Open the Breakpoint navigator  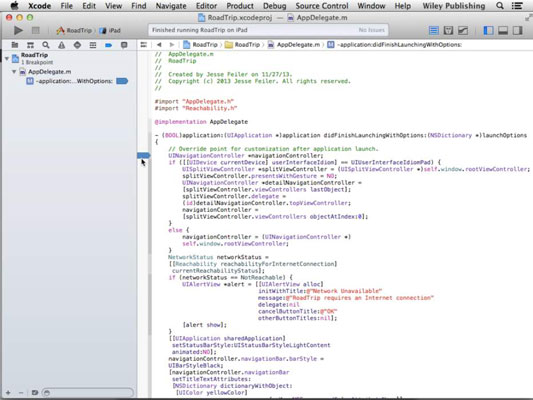click(x=108, y=45)
